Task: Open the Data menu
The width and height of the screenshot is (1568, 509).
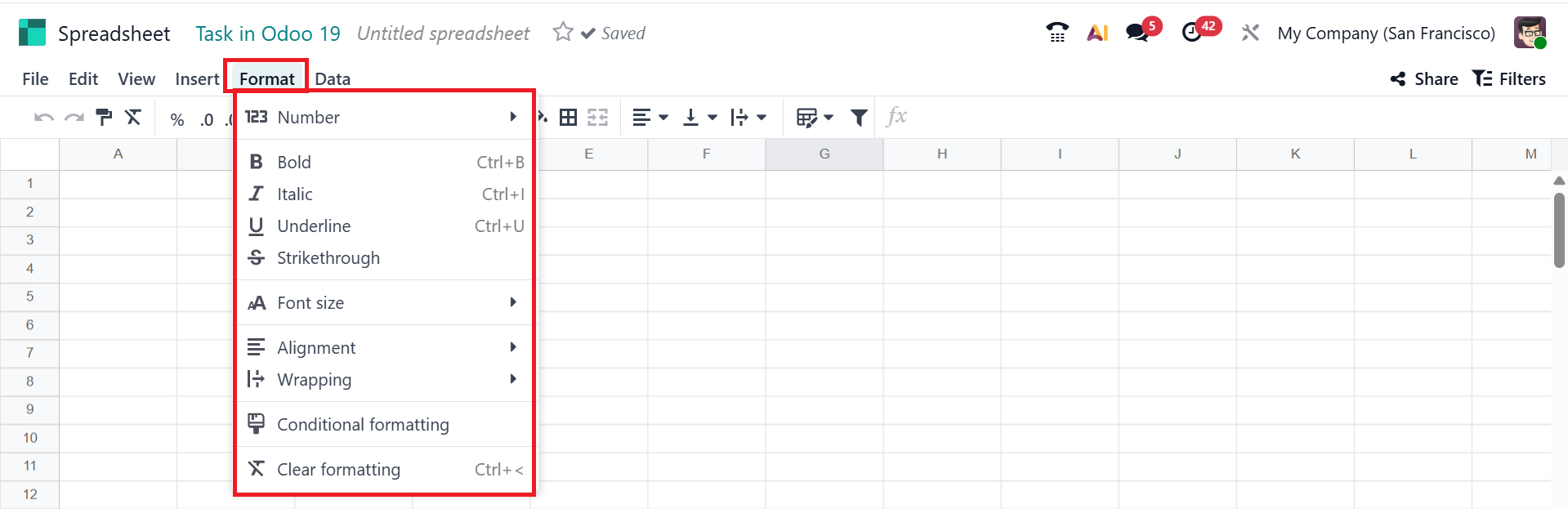Action: click(x=333, y=78)
